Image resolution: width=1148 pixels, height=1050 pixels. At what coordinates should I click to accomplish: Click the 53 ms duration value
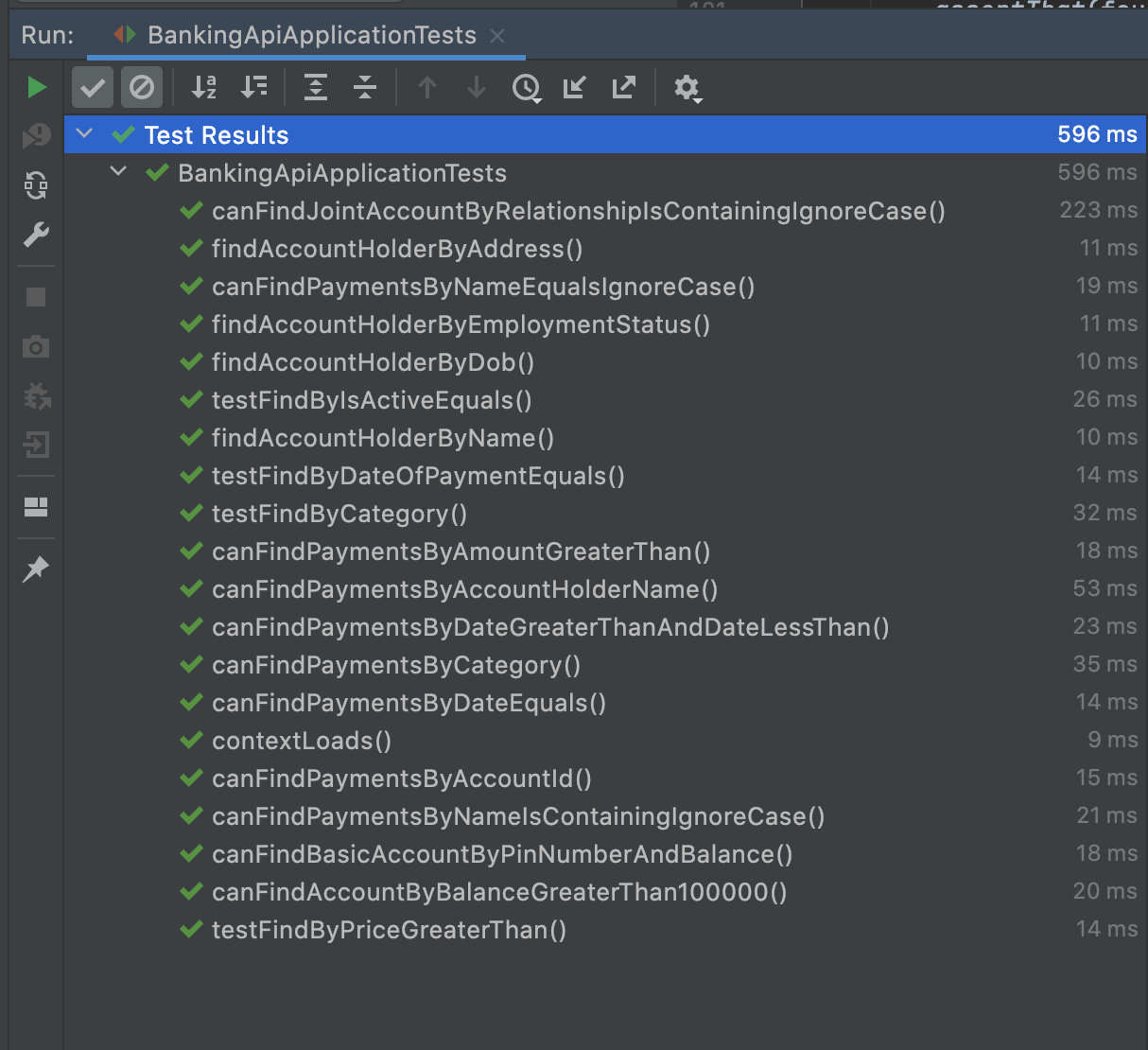(1105, 588)
